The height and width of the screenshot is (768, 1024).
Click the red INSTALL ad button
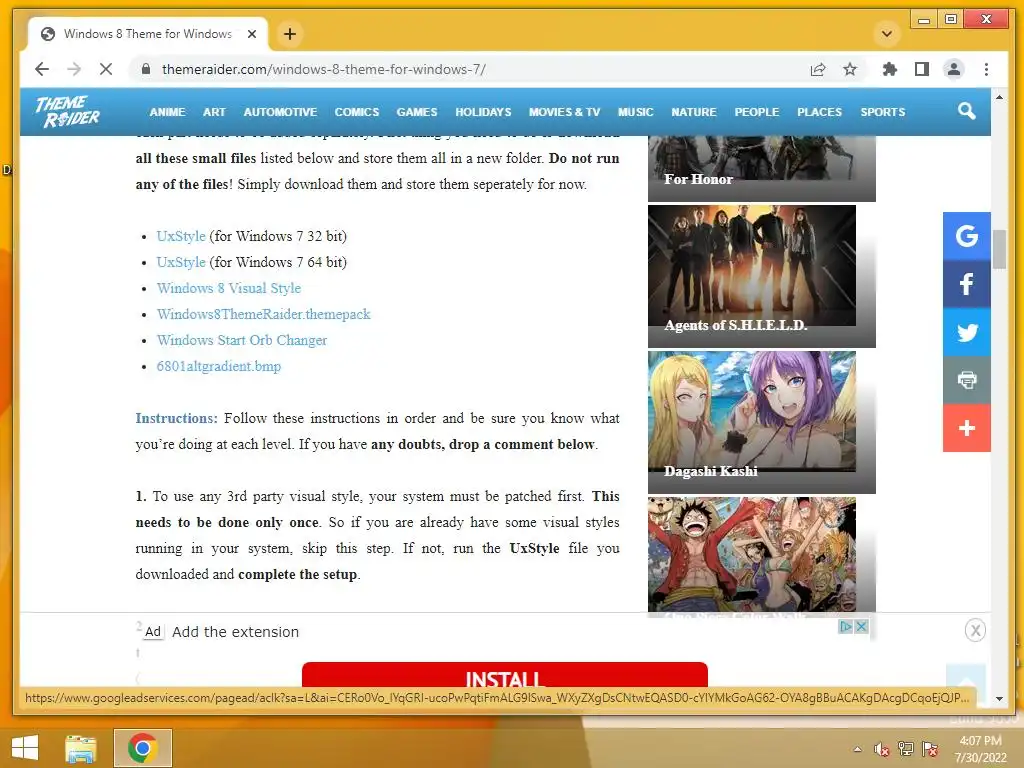[x=504, y=675]
